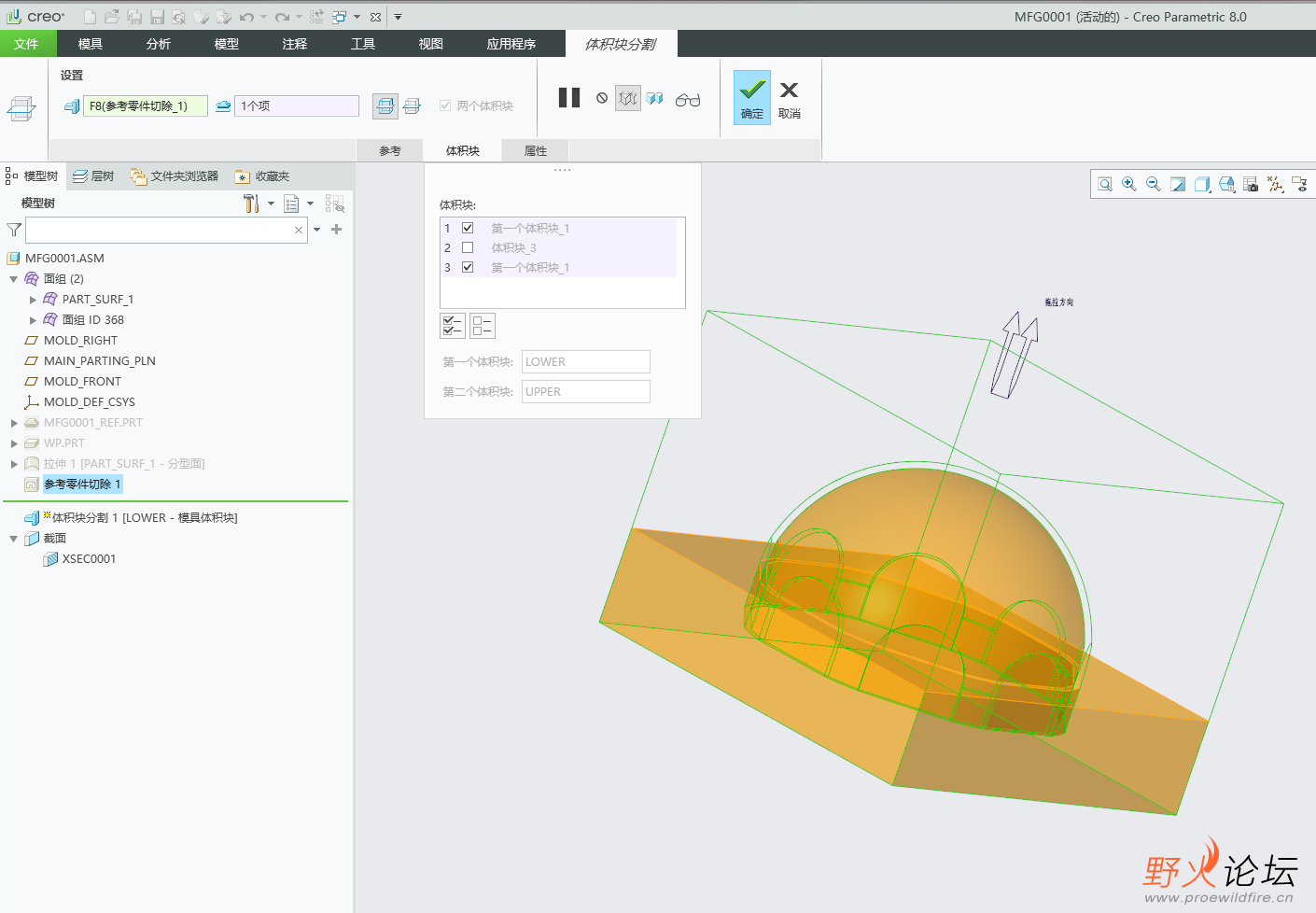Click the LOWER first volume name field
Image resolution: width=1316 pixels, height=913 pixels.
pyautogui.click(x=586, y=362)
